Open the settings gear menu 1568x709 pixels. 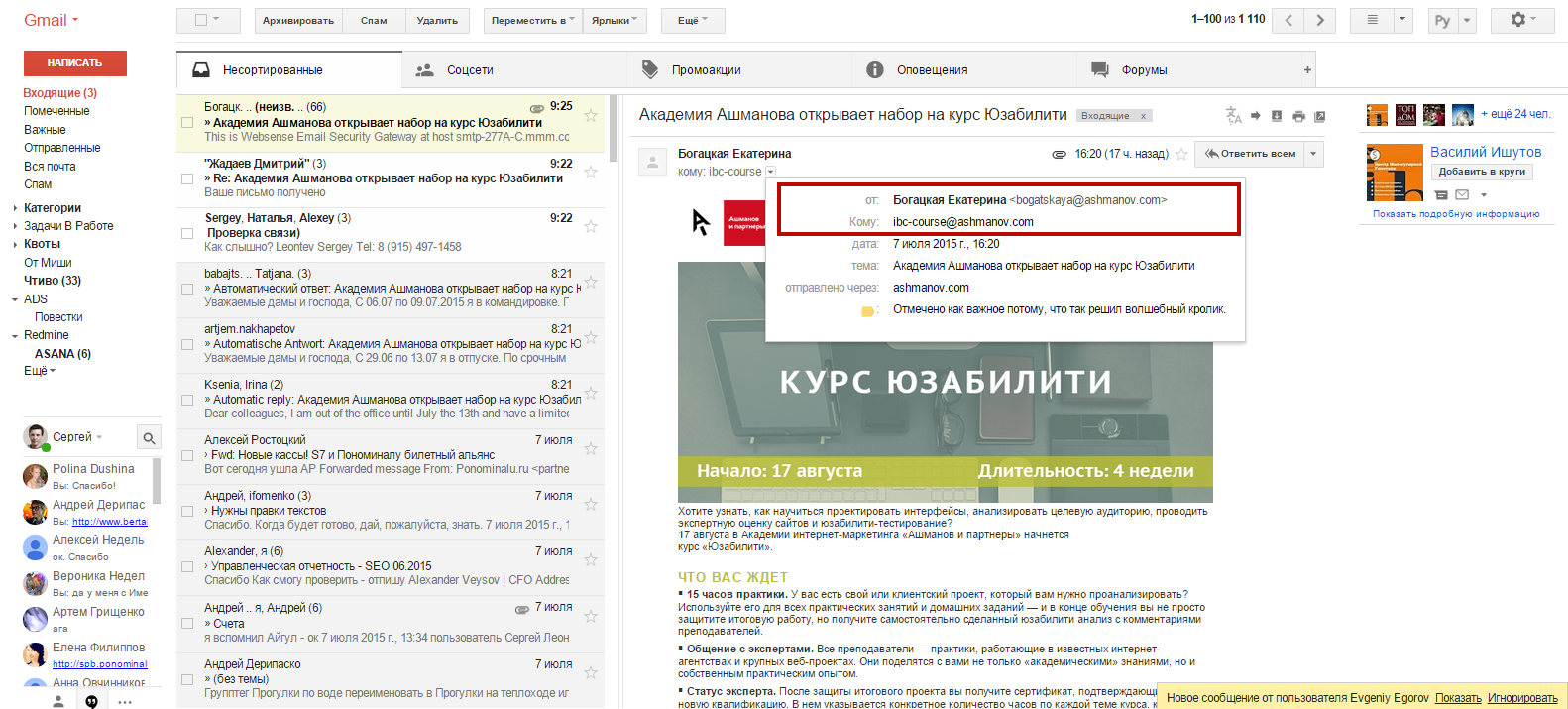coord(1523,20)
